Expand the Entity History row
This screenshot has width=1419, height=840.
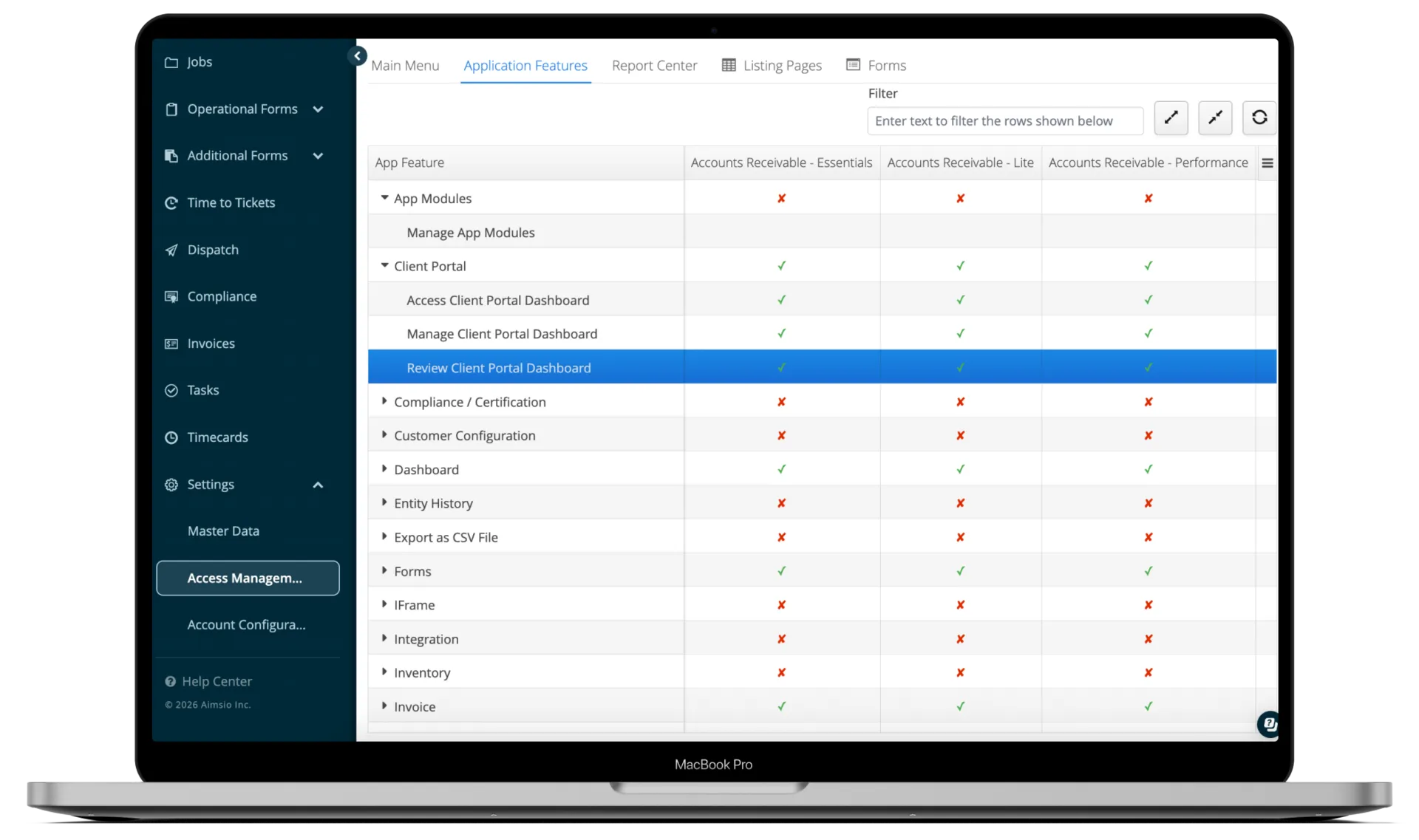tap(384, 502)
